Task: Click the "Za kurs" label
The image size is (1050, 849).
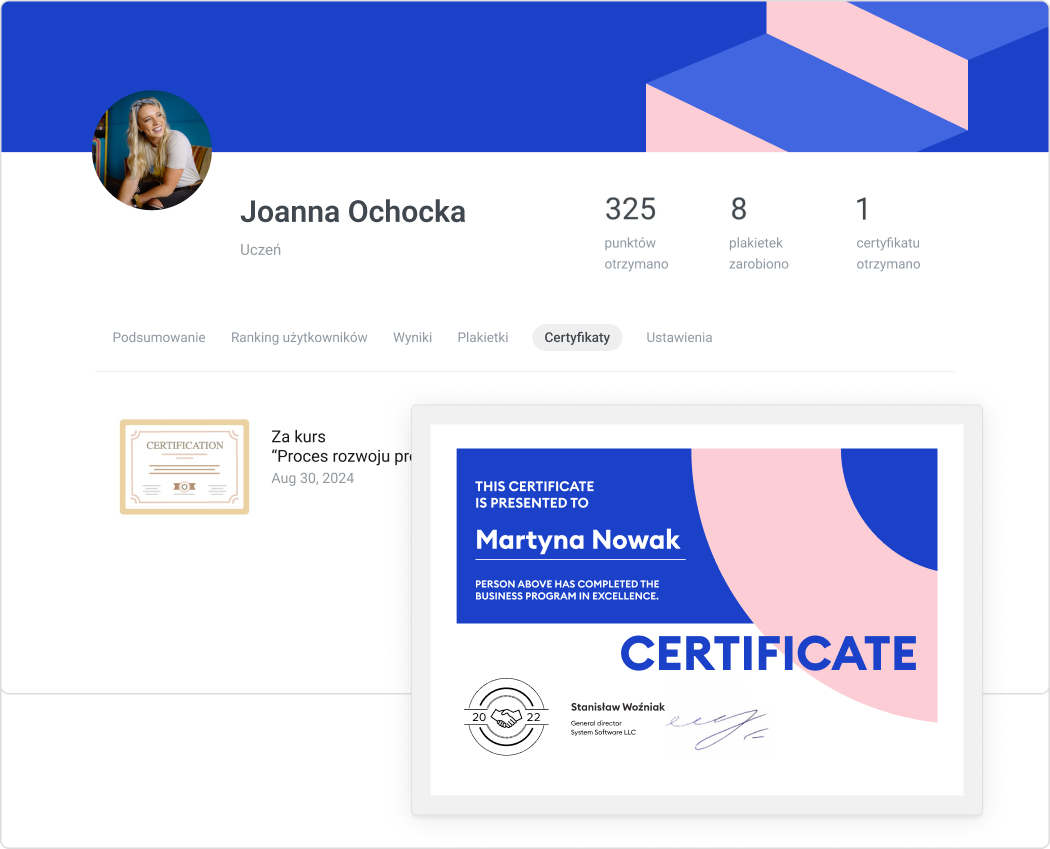Action: click(x=298, y=437)
